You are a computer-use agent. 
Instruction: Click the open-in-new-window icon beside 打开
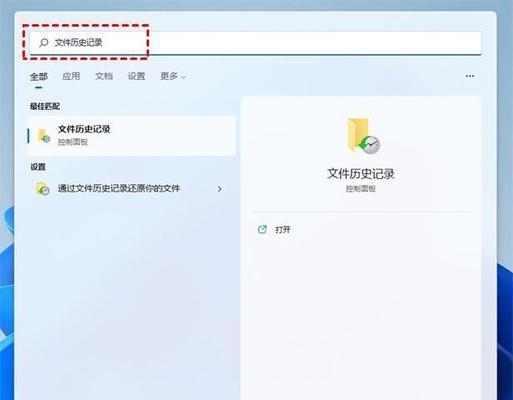[x=262, y=229]
